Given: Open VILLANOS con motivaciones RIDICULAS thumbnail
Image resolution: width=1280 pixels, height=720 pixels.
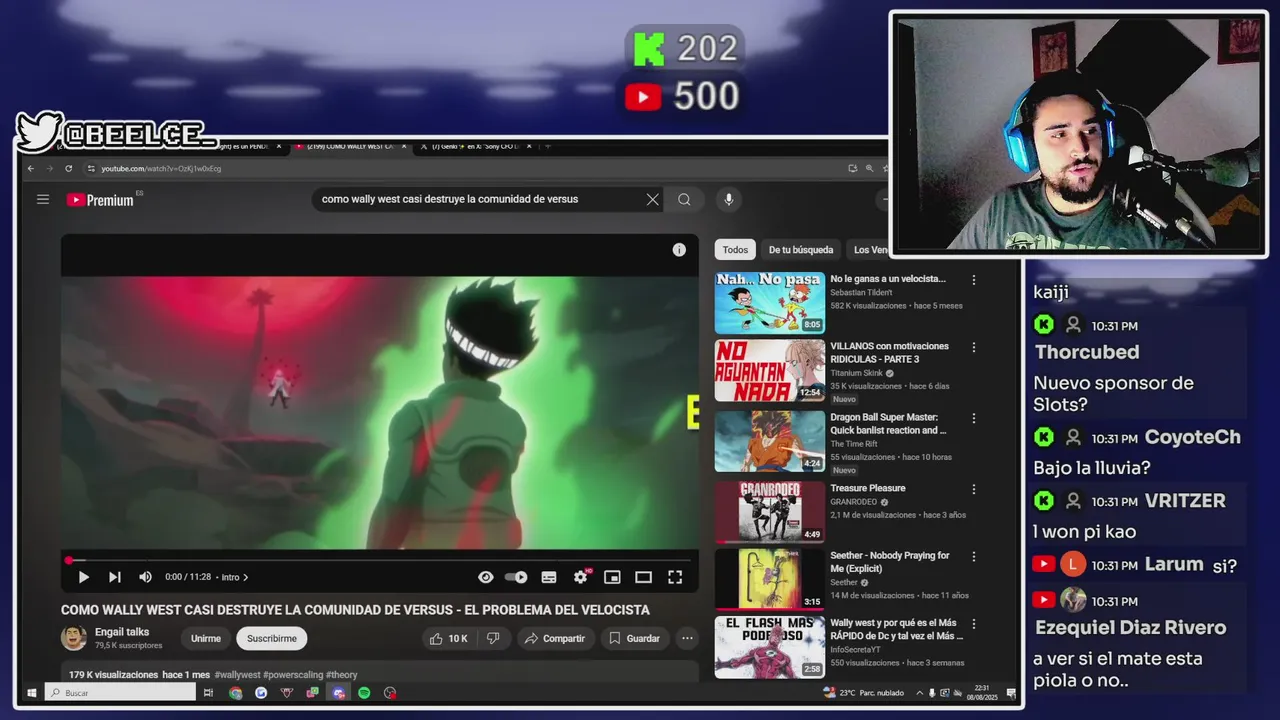Looking at the screenshot, I should point(769,370).
